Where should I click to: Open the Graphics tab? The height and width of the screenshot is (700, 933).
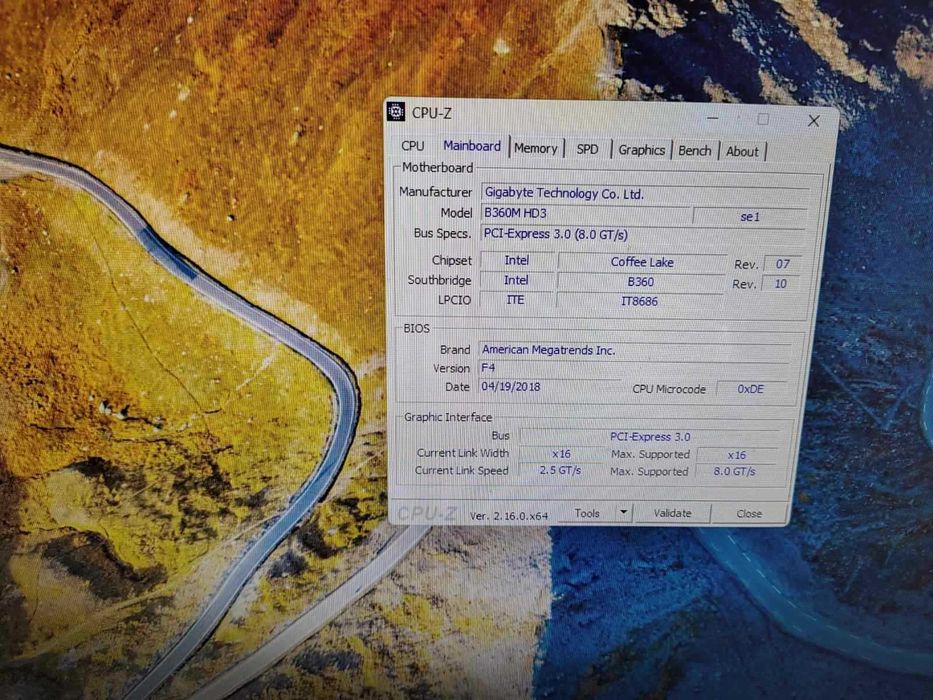click(x=641, y=150)
